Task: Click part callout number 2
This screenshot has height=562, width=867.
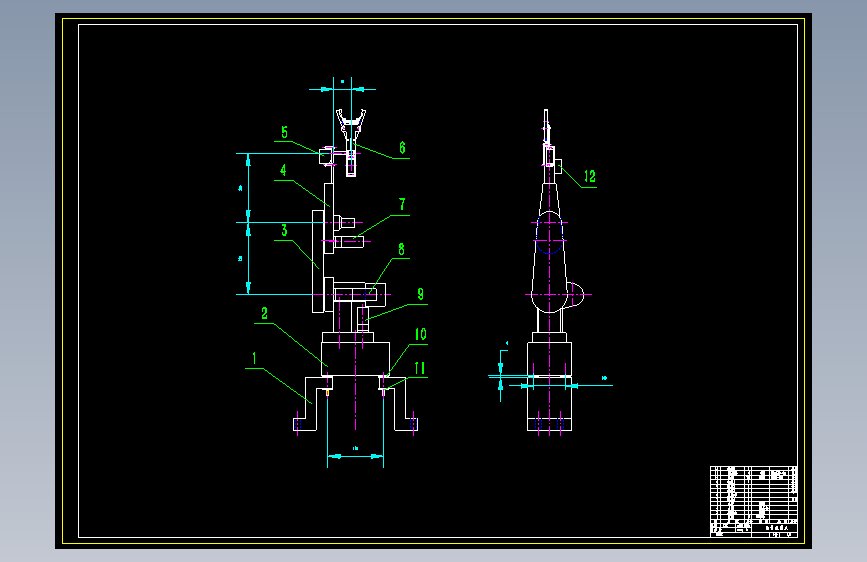Action: (264, 314)
